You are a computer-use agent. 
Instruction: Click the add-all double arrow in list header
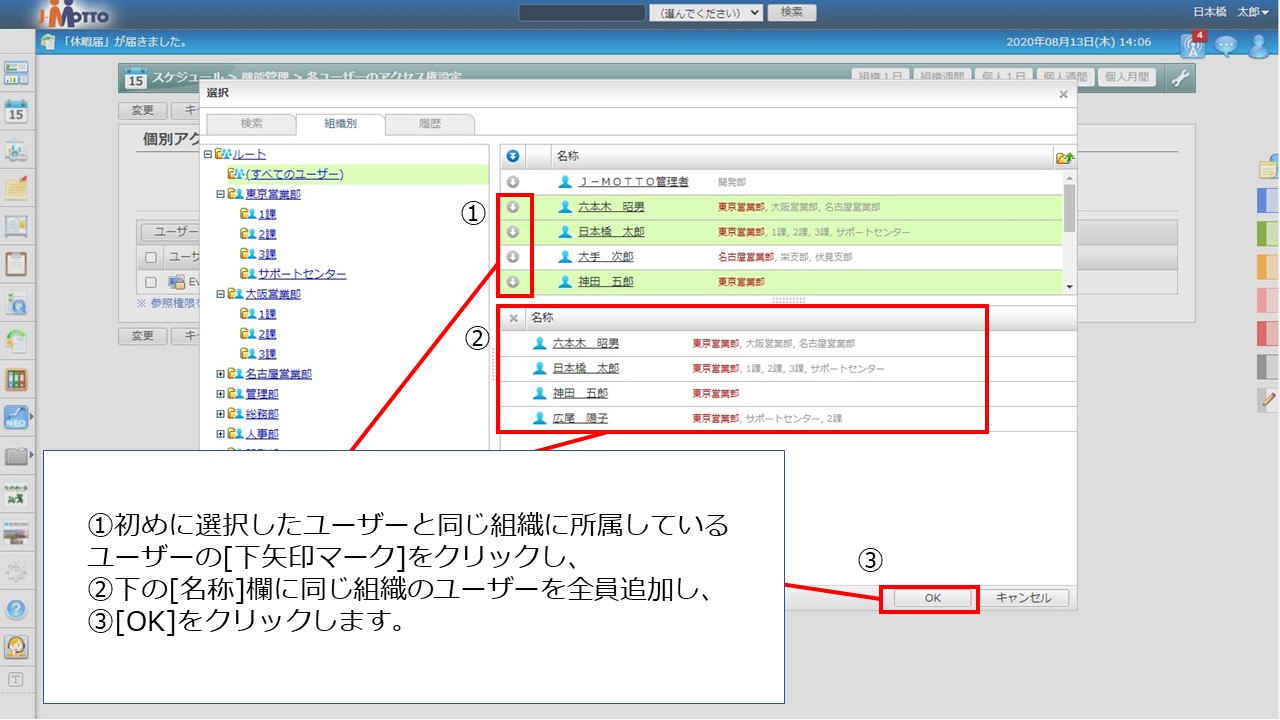tap(513, 156)
